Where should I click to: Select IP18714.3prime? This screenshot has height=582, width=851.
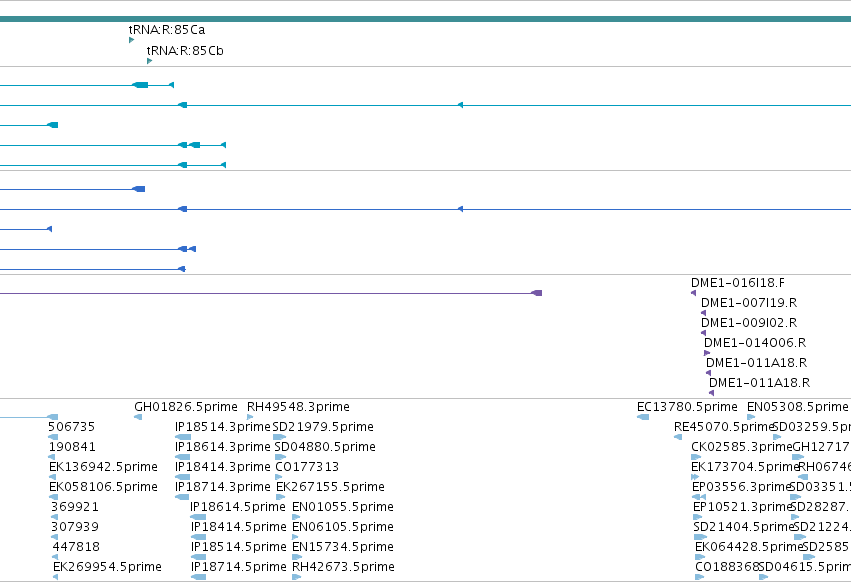coord(223,487)
